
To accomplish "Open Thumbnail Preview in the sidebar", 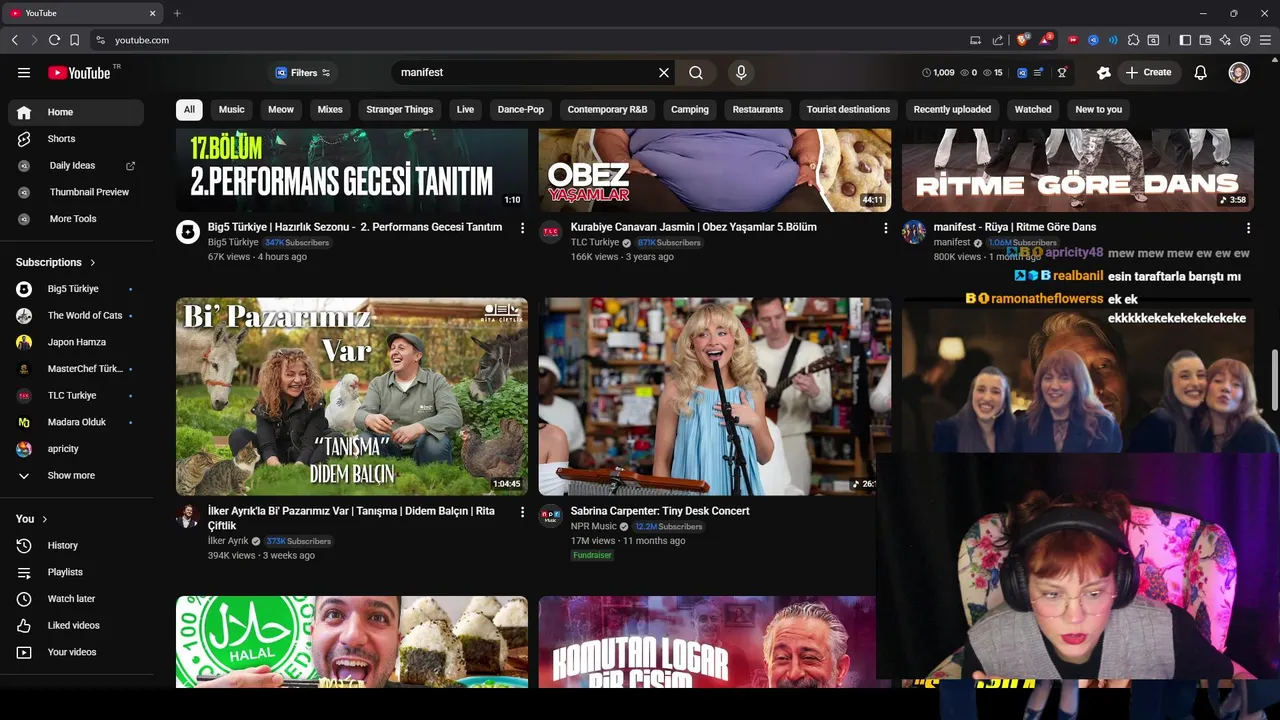I will (76, 192).
